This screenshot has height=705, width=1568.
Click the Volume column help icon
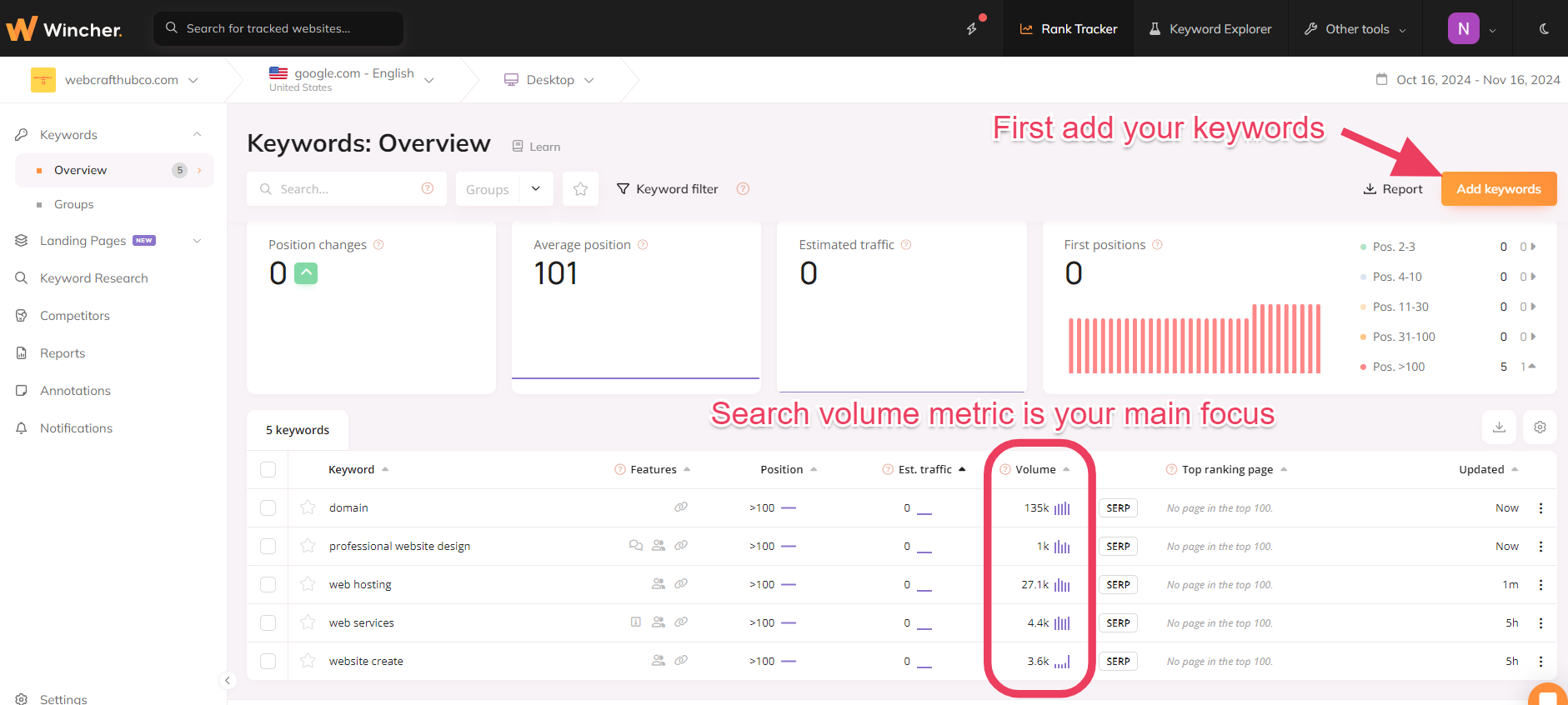coord(1005,469)
